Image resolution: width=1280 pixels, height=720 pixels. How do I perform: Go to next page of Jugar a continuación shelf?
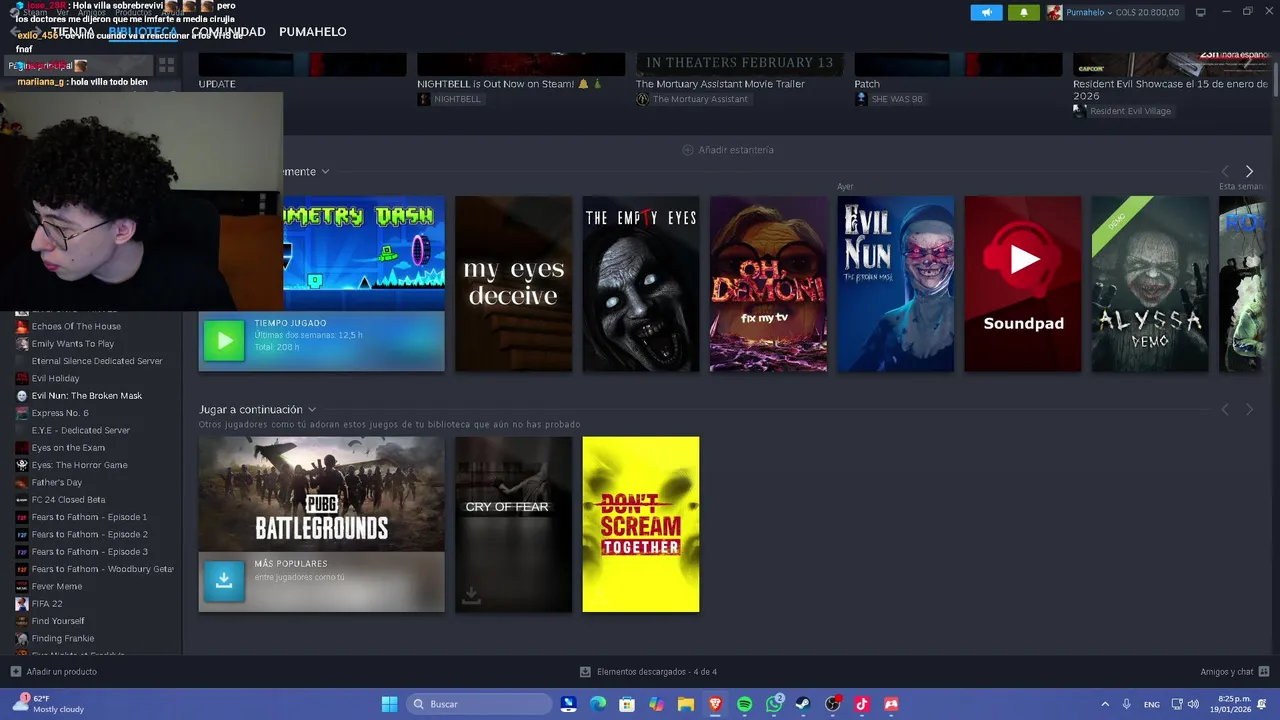1249,410
